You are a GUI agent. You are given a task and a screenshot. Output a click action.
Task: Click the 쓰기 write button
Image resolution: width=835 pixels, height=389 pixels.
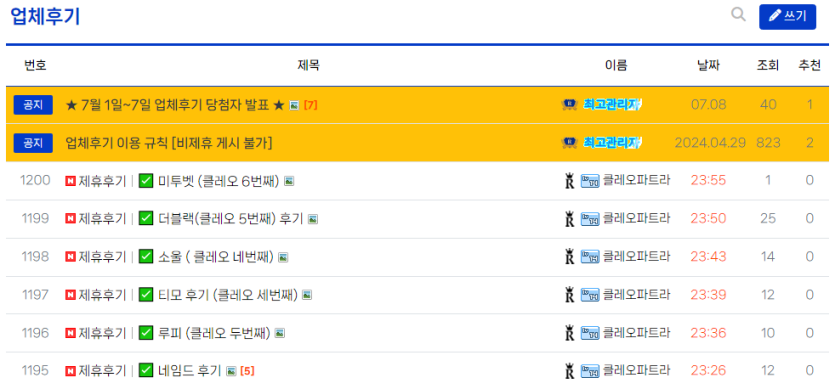(x=787, y=17)
